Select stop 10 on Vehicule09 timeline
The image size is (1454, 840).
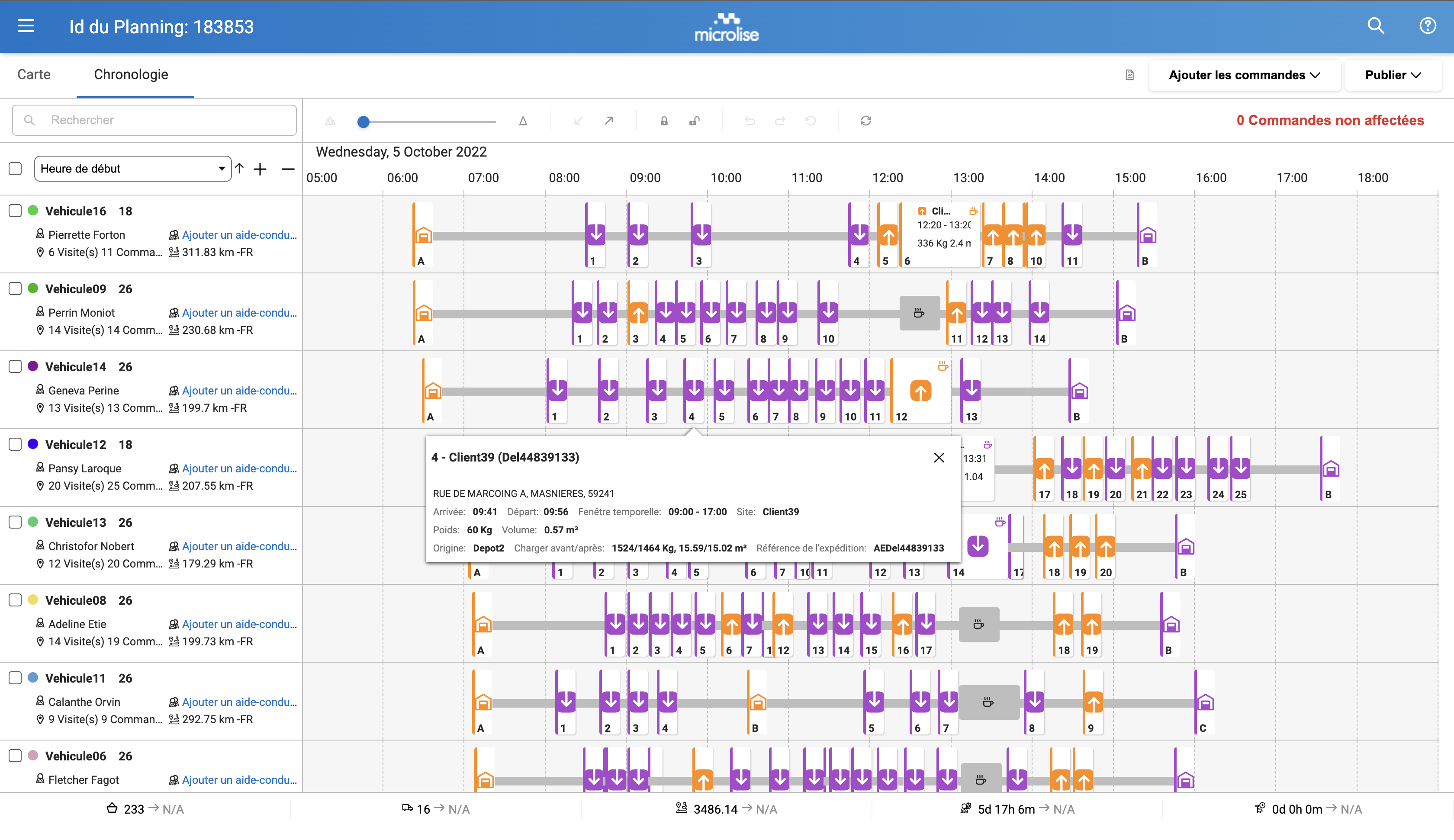[828, 313]
